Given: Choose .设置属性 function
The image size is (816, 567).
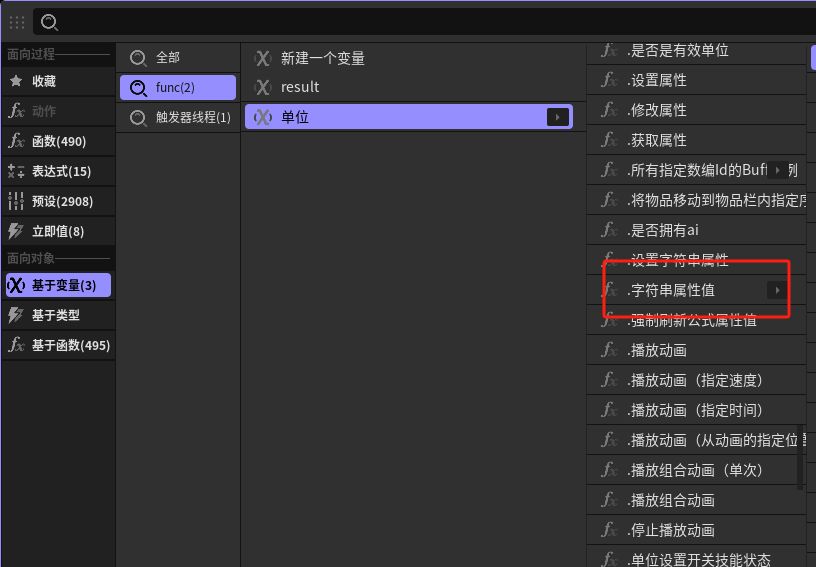Looking at the screenshot, I should coord(696,80).
